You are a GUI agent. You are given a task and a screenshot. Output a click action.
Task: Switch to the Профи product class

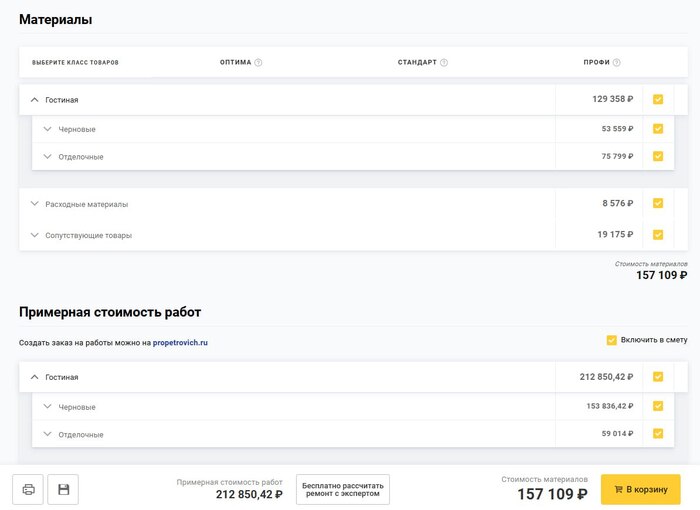tap(596, 62)
